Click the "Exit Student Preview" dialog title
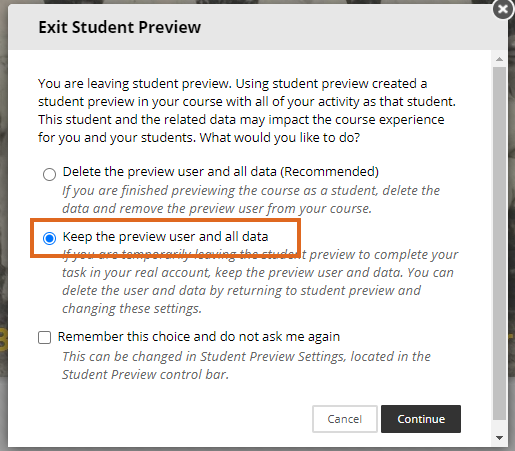Viewport: 515px width, 451px height. click(x=120, y=27)
